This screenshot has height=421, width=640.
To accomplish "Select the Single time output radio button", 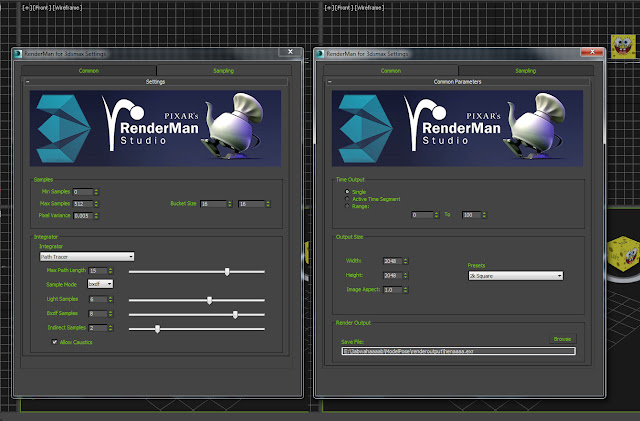I will 347,192.
